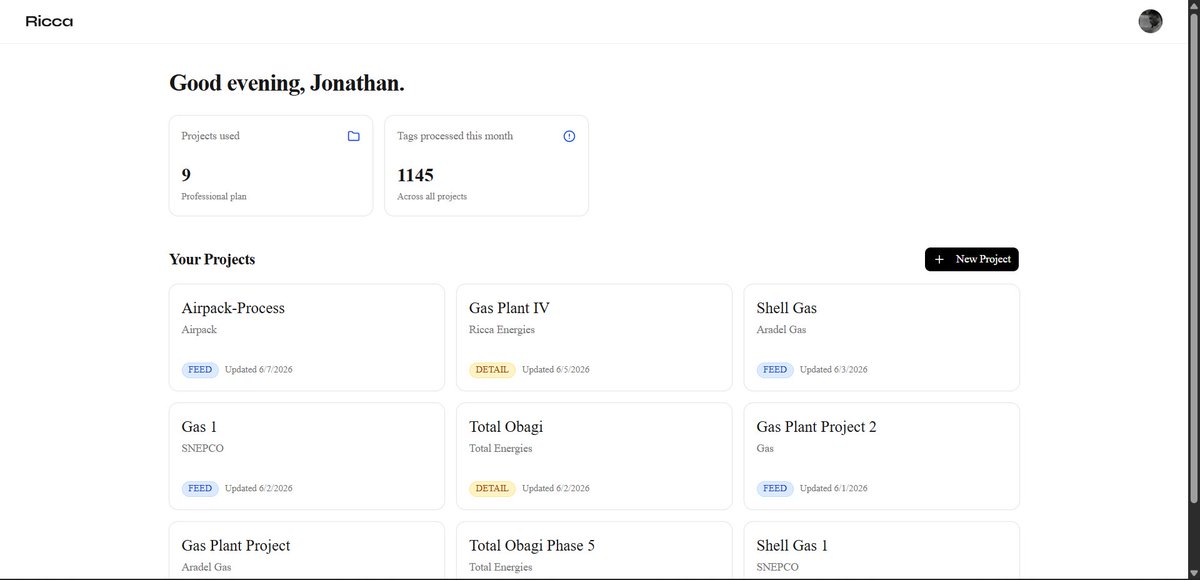Viewport: 1200px width, 580px height.
Task: Click FEED badge on Gas Plant Project 2 card
Action: pos(775,489)
